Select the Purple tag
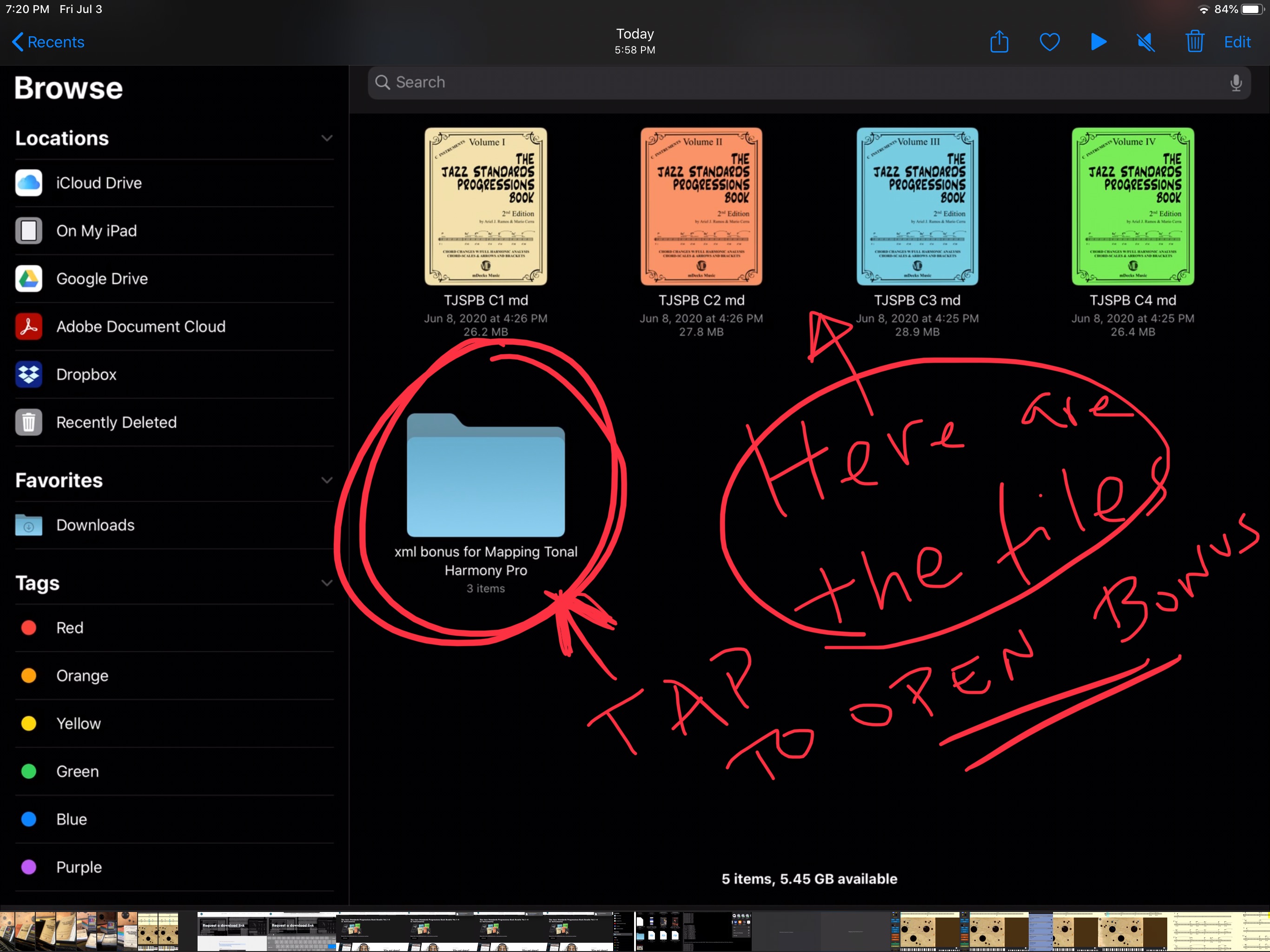1270x952 pixels. click(x=174, y=867)
